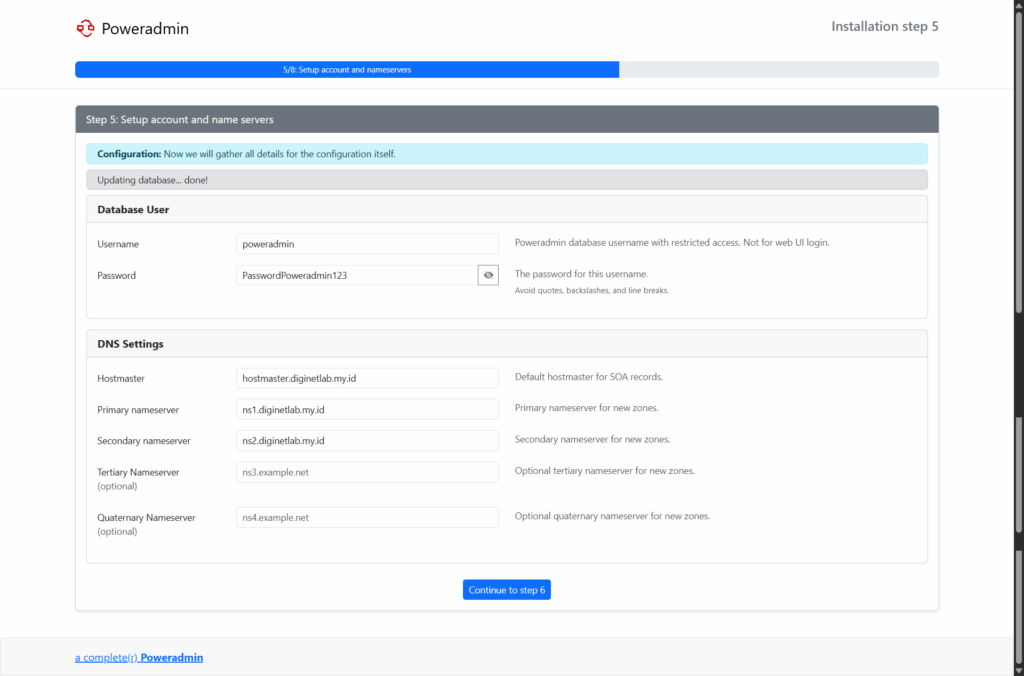Click the installation progress bar
This screenshot has width=1024, height=676.
coord(507,69)
